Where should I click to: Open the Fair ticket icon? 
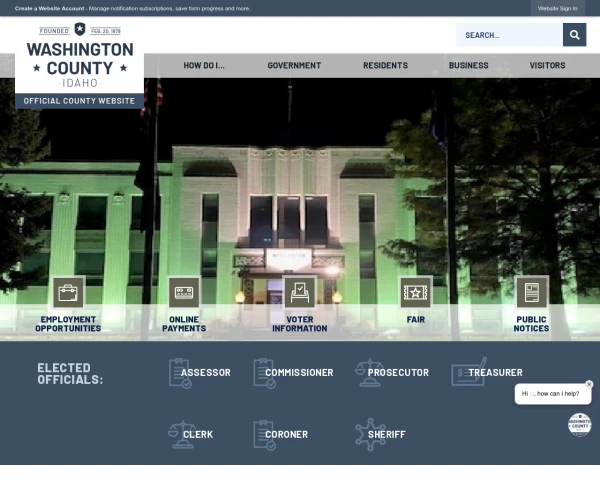[x=416, y=293]
